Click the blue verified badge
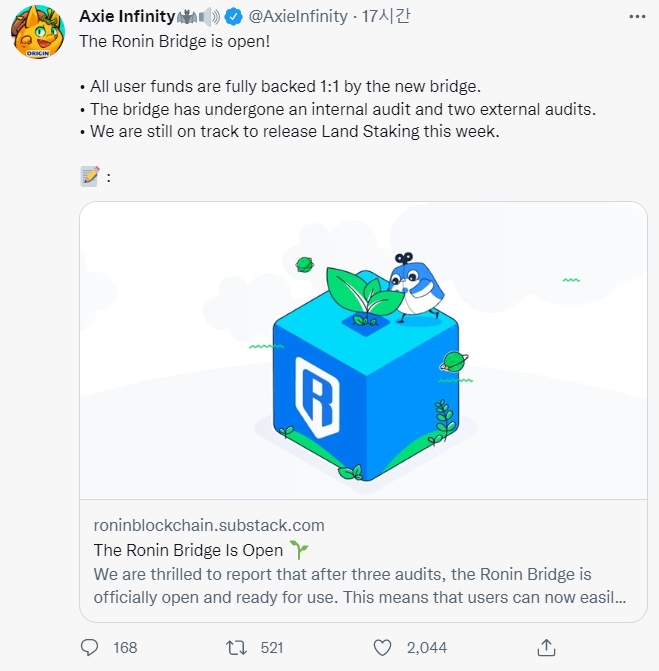Screen dimensions: 659x671 233,17
